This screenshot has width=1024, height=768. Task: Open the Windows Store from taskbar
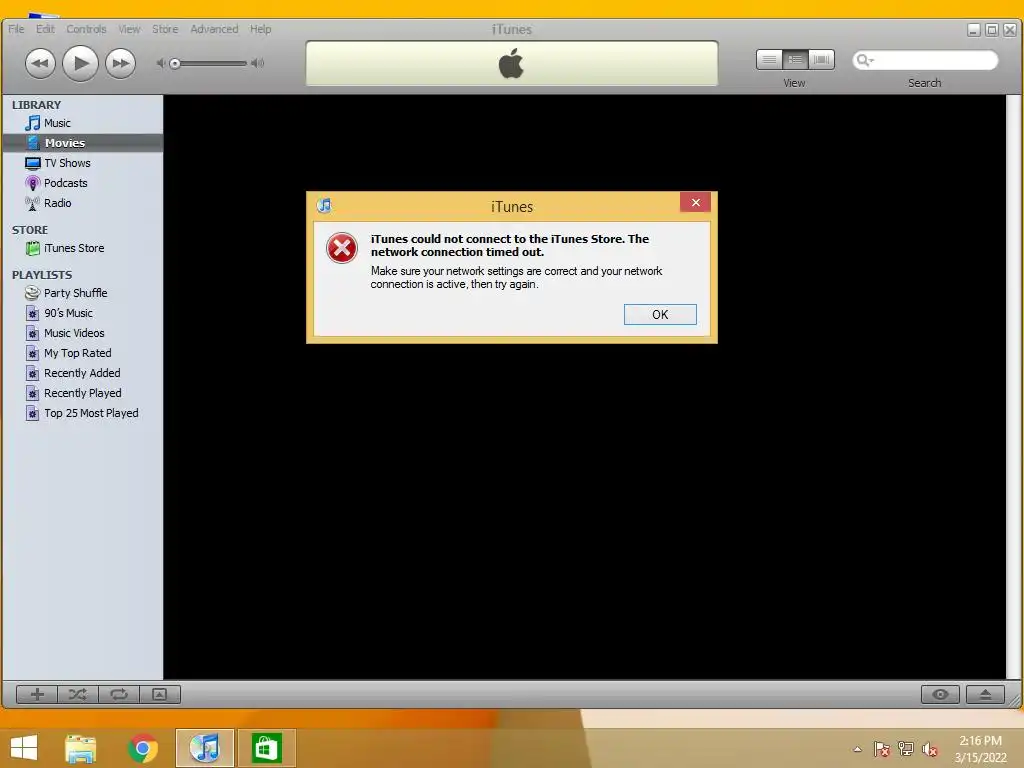(x=266, y=748)
